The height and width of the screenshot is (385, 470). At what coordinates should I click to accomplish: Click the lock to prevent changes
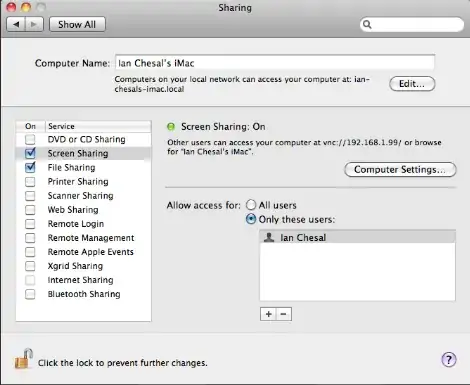coord(24,359)
